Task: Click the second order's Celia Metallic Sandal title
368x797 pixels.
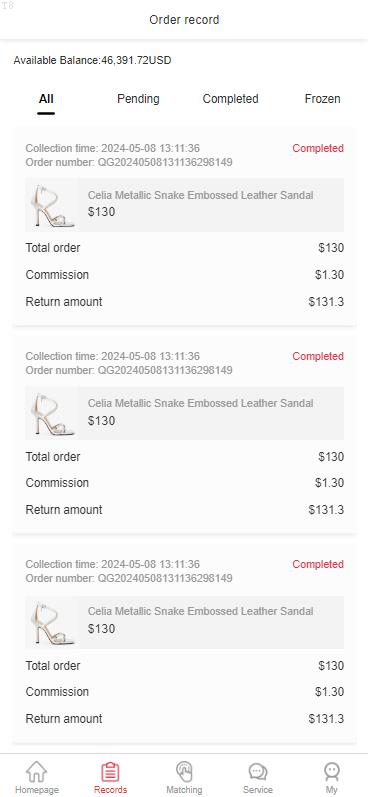Action: point(200,403)
